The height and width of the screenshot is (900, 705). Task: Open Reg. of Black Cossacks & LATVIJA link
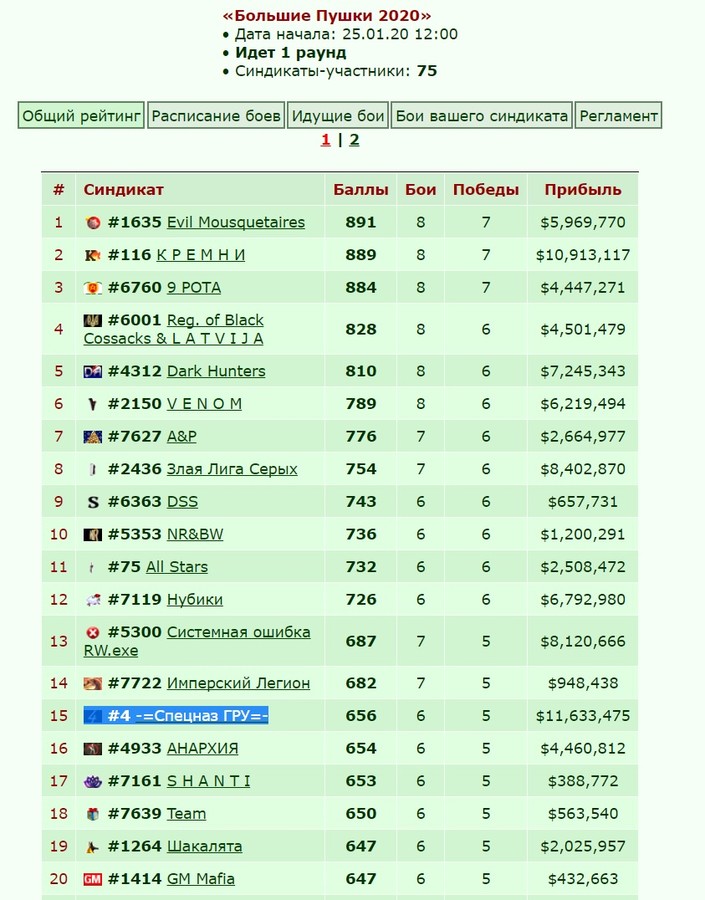173,329
